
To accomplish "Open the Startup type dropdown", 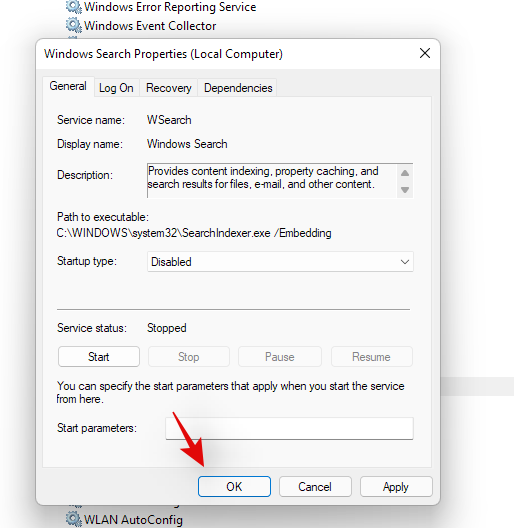I will [x=280, y=262].
